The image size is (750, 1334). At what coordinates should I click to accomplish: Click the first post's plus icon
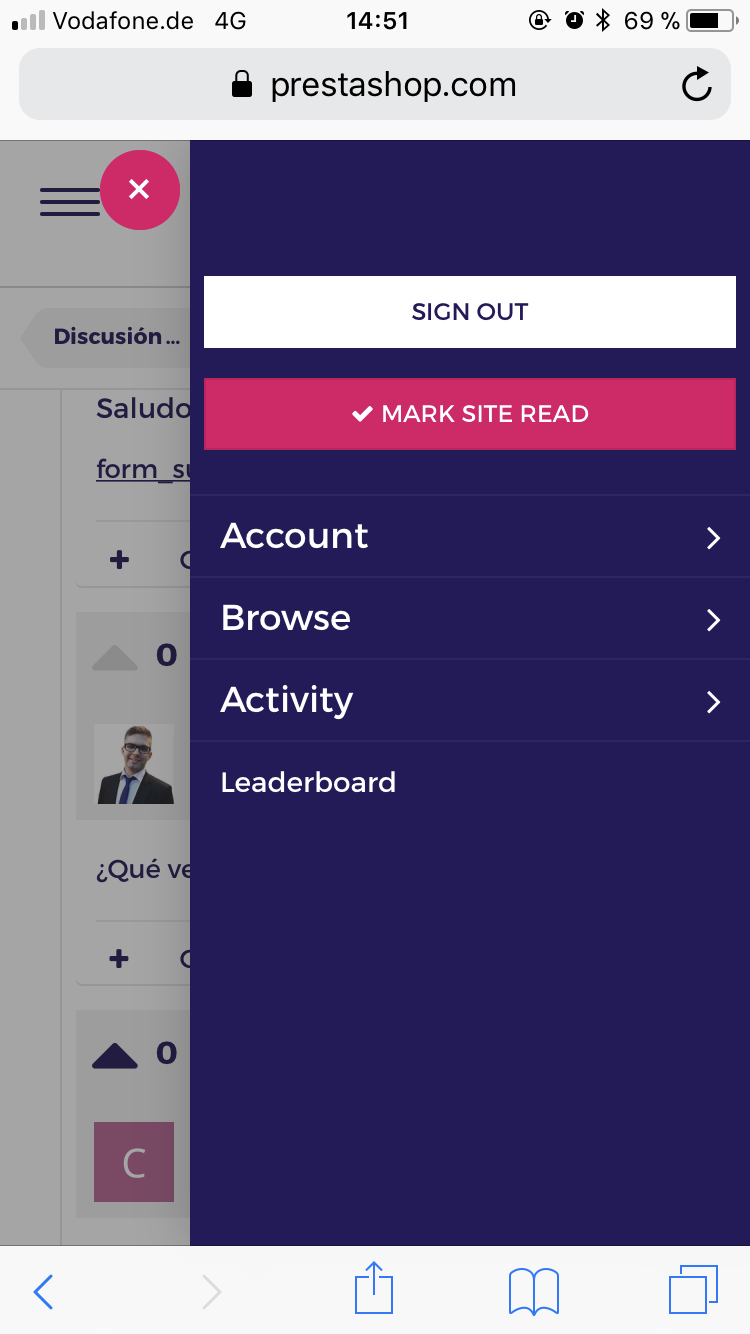pos(119,559)
